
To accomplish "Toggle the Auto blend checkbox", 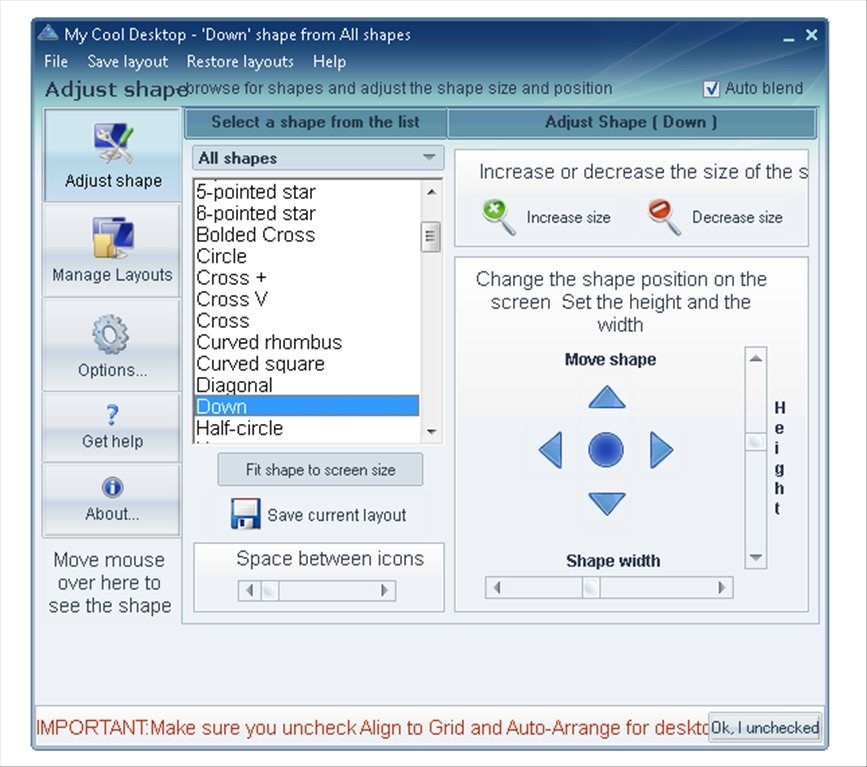I will pos(711,88).
